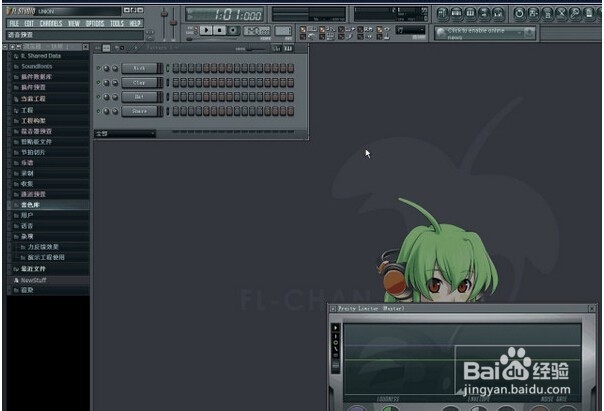The width and height of the screenshot is (604, 411).
Task: Select the highlighted 音色库 browser folder
Action: coord(48,205)
